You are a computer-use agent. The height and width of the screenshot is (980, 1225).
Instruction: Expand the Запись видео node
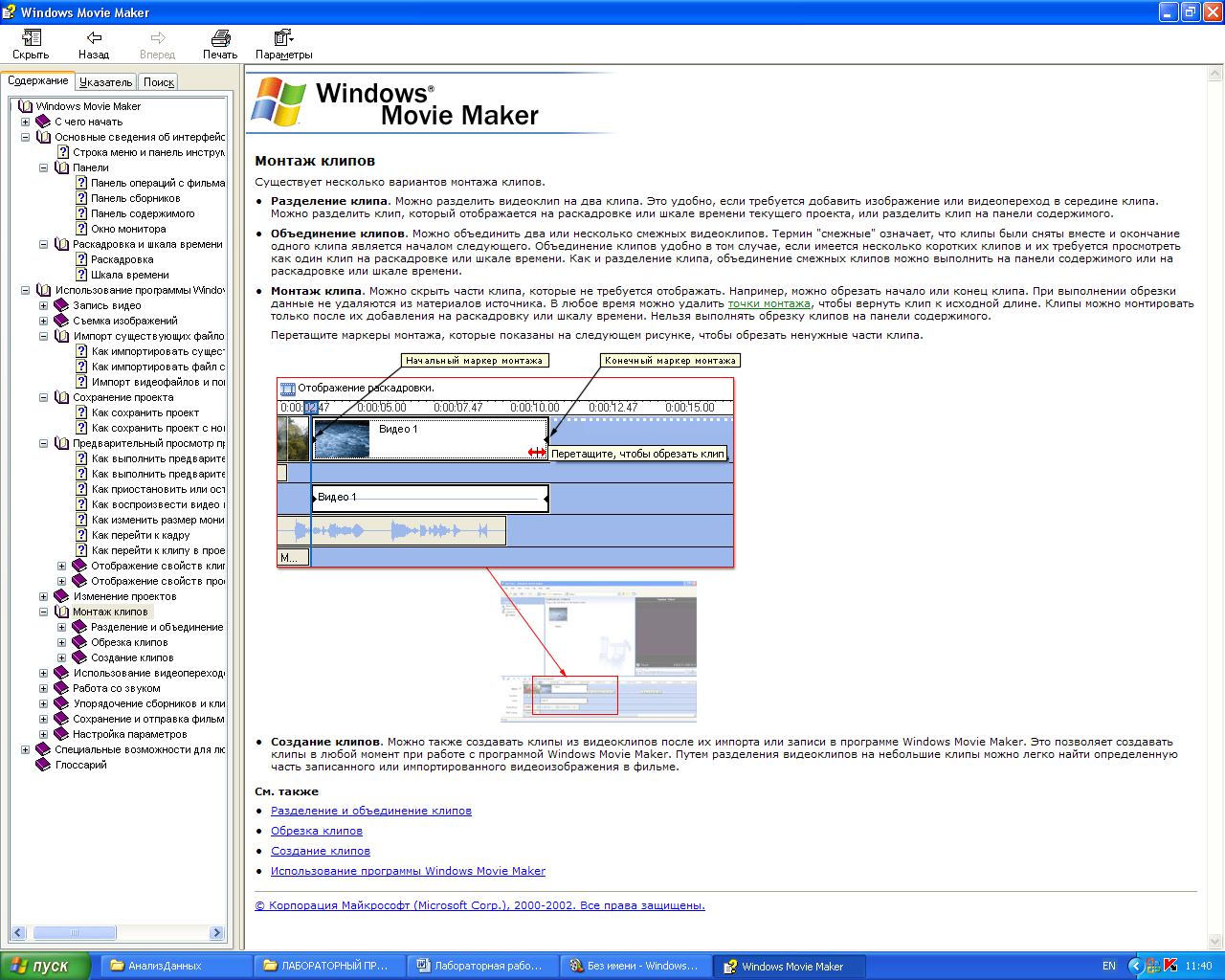[43, 305]
